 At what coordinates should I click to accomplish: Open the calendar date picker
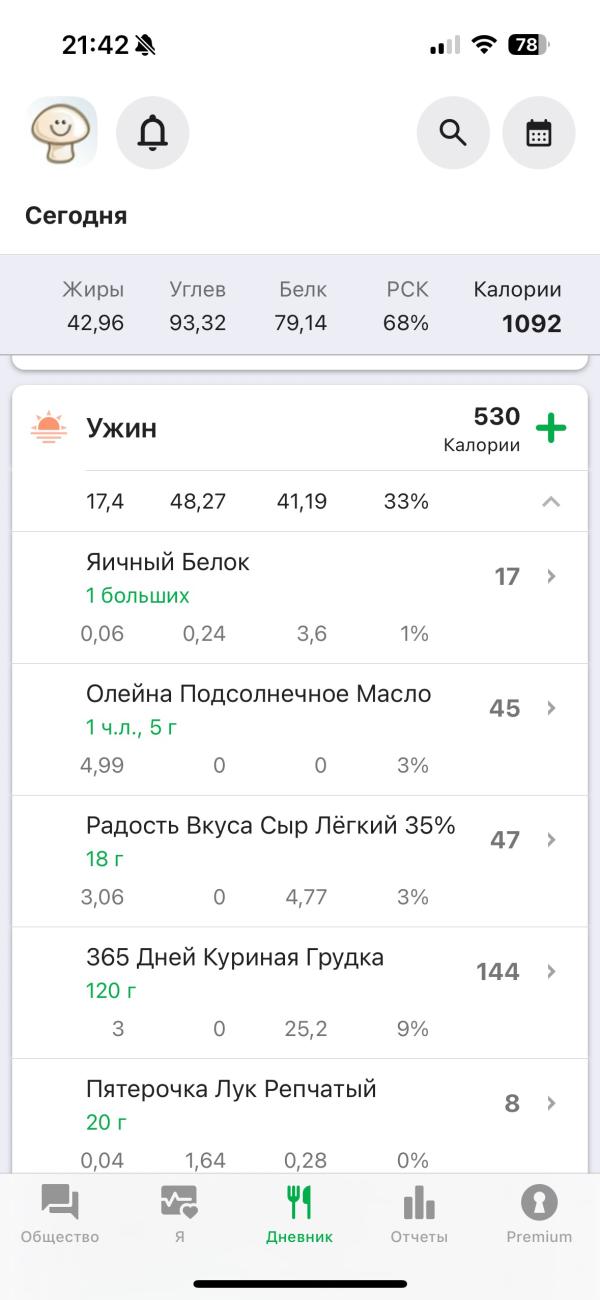(539, 132)
